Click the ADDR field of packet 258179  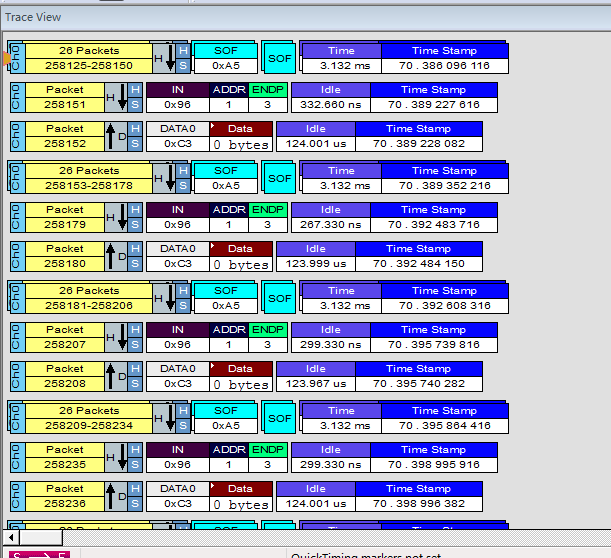(x=228, y=217)
